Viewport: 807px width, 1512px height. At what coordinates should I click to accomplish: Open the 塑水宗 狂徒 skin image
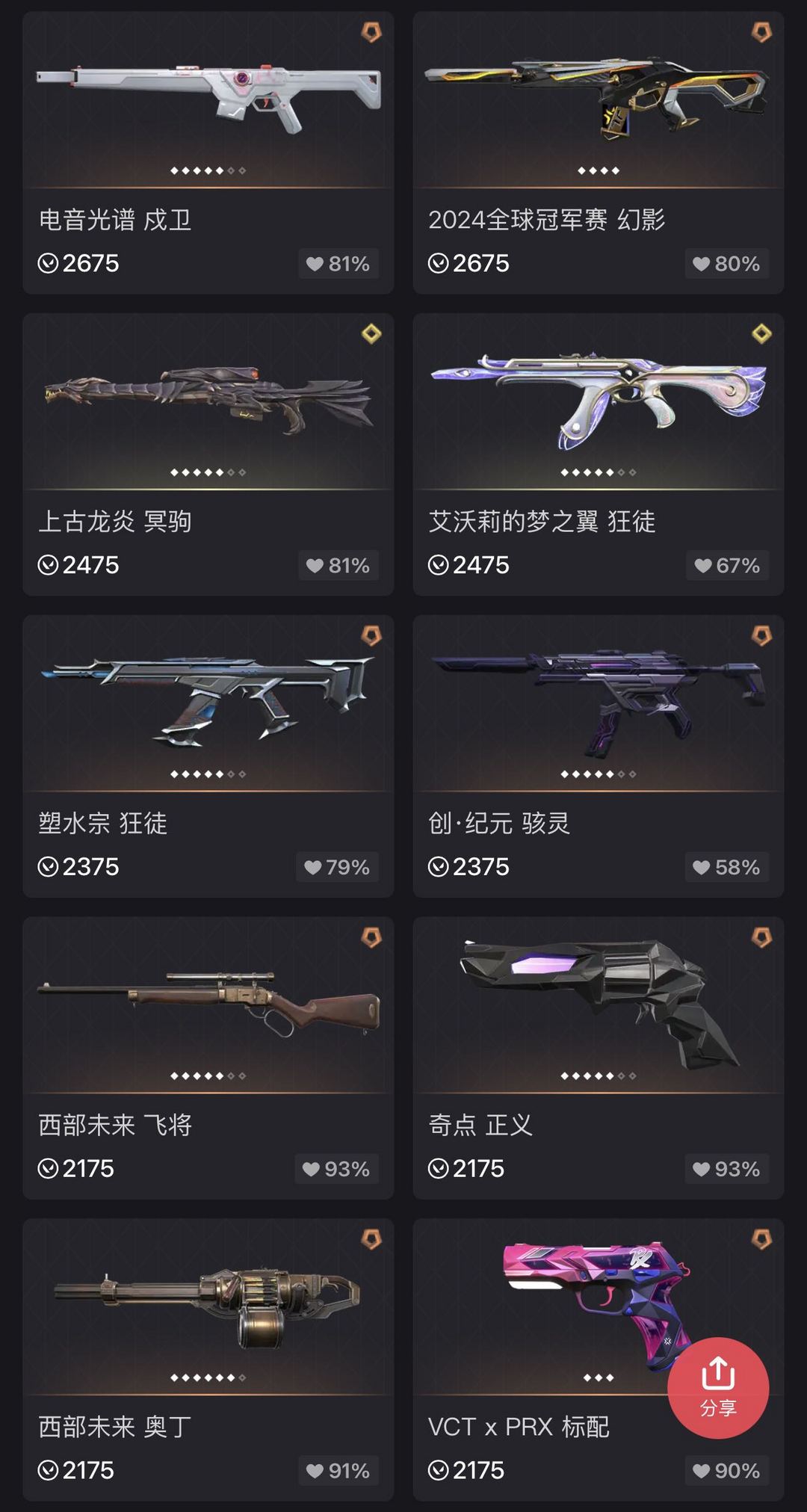tap(208, 701)
